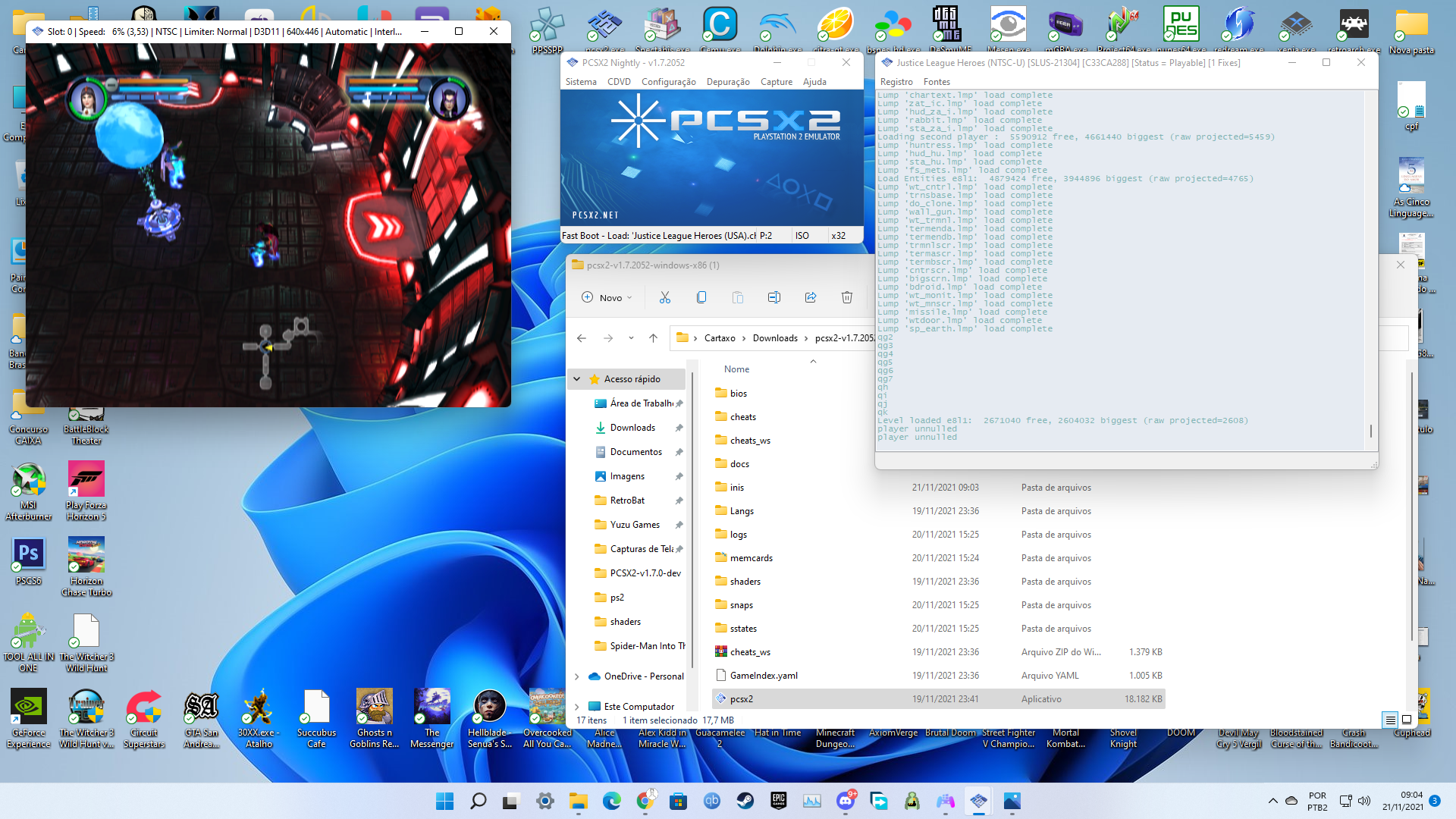Share pcsx2 using the share icon
Screen dimensions: 1456x819
(811, 297)
